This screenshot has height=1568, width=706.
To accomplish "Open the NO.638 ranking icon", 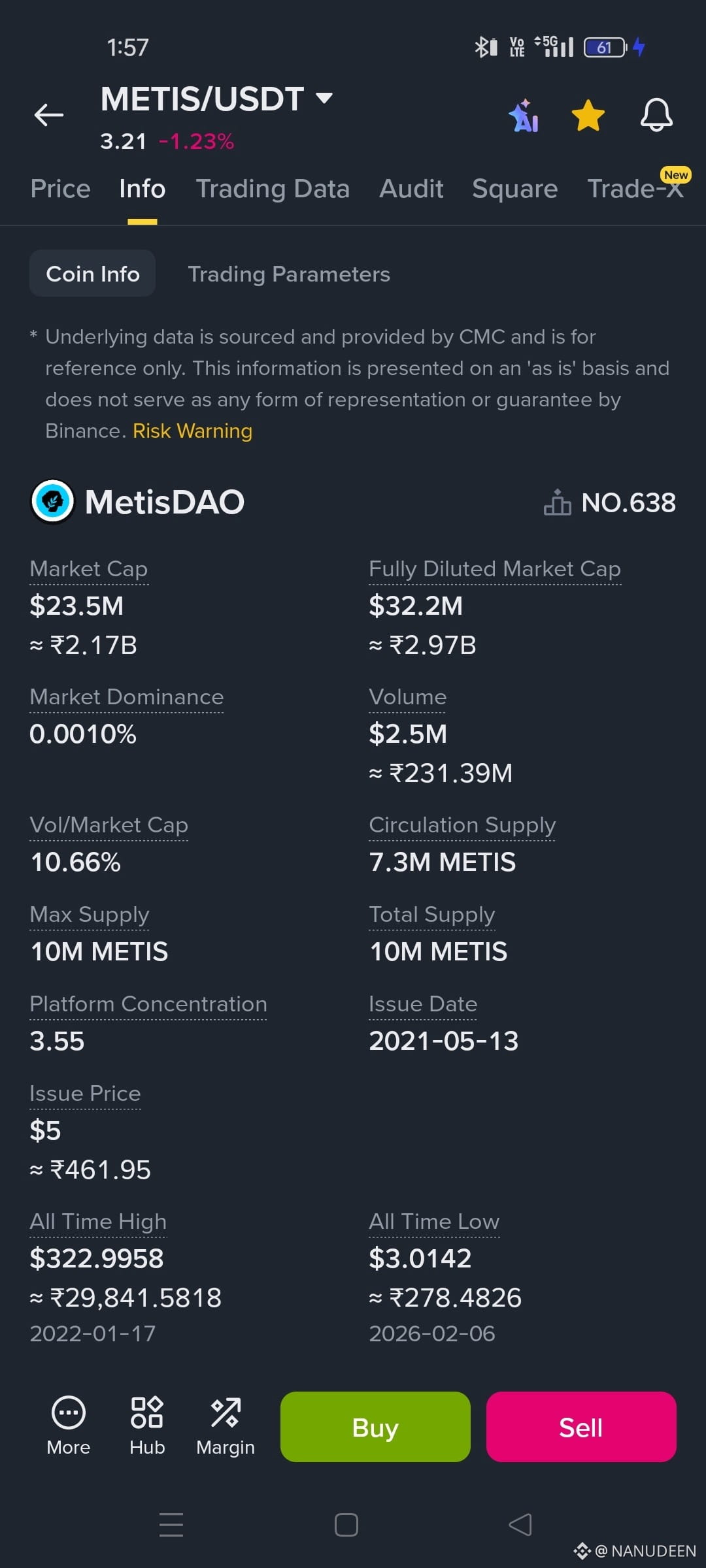I will [x=557, y=502].
